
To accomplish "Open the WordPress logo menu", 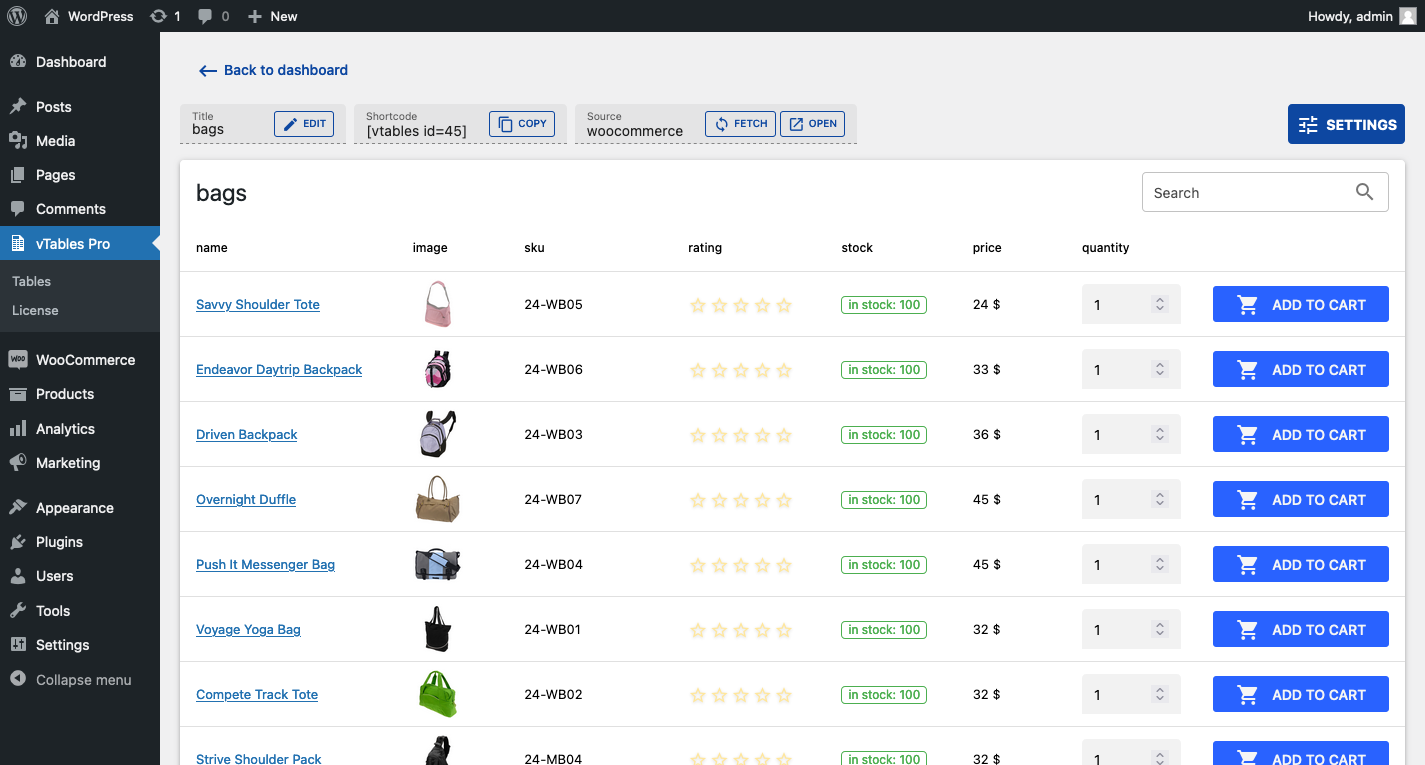I will [x=18, y=16].
